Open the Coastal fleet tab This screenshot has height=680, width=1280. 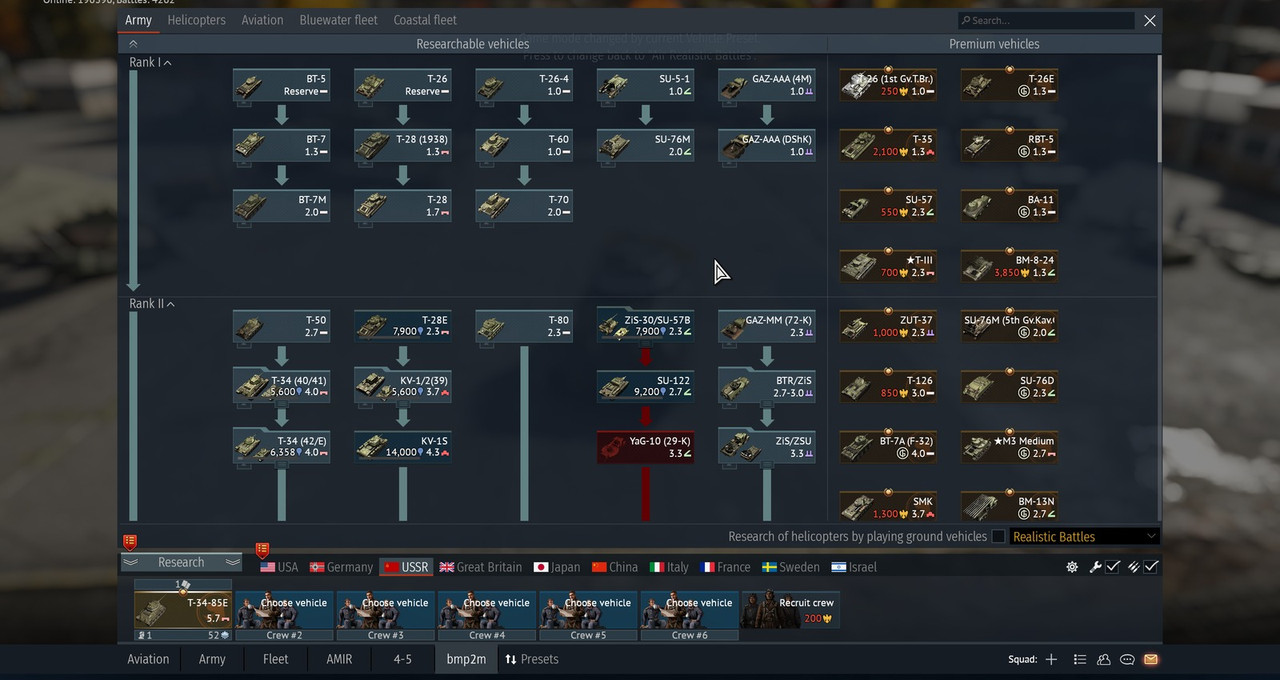tap(425, 20)
